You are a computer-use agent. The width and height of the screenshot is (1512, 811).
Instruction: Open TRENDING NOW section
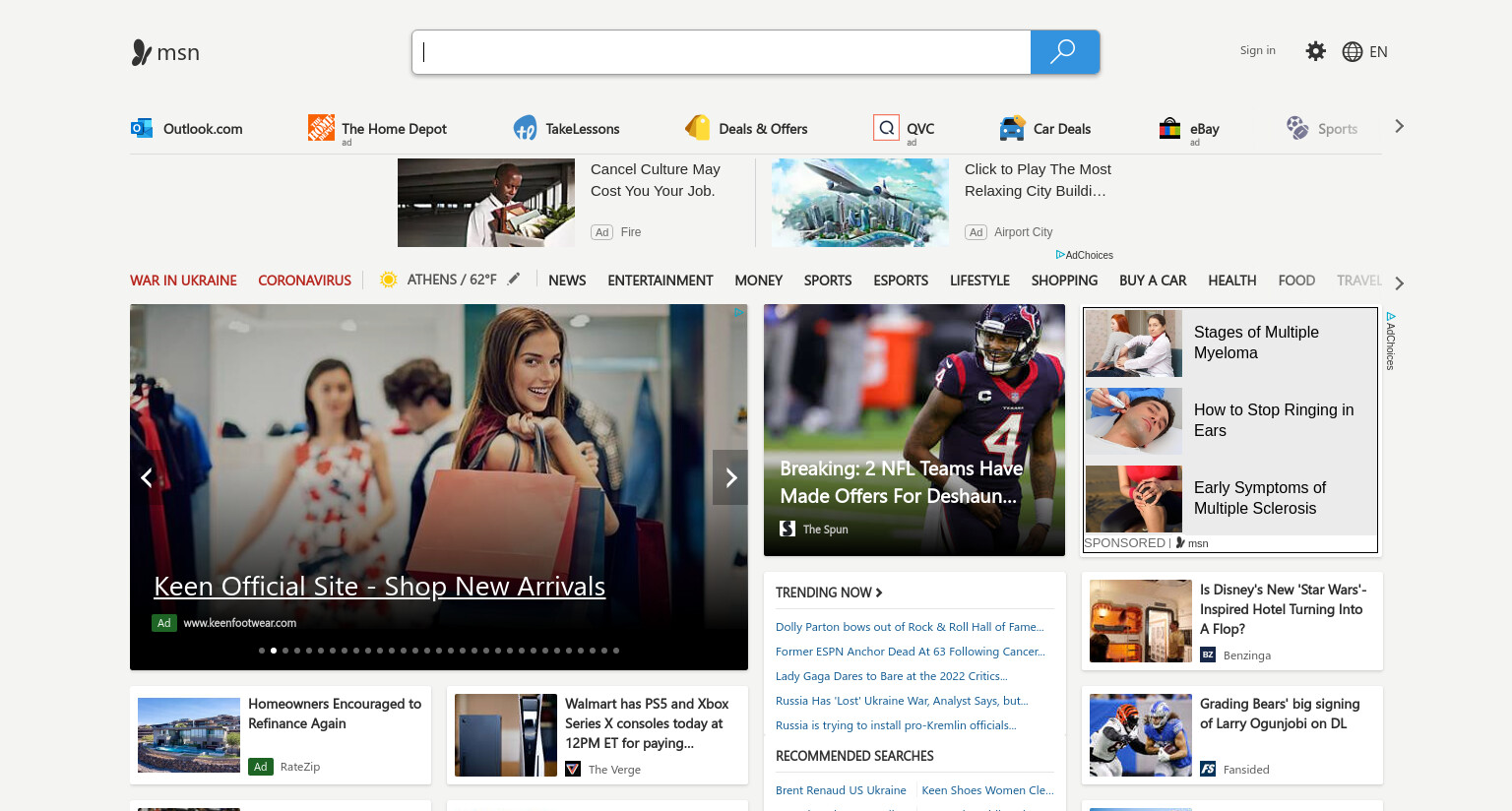(829, 593)
